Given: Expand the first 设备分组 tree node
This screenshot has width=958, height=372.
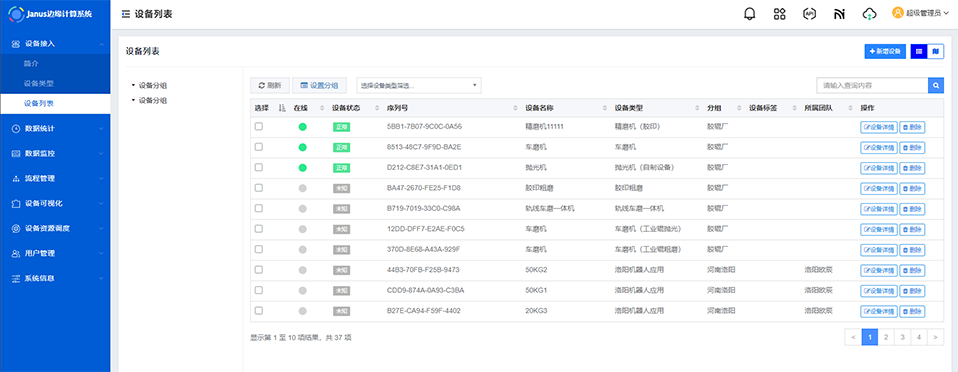Looking at the screenshot, I should pyautogui.click(x=133, y=86).
